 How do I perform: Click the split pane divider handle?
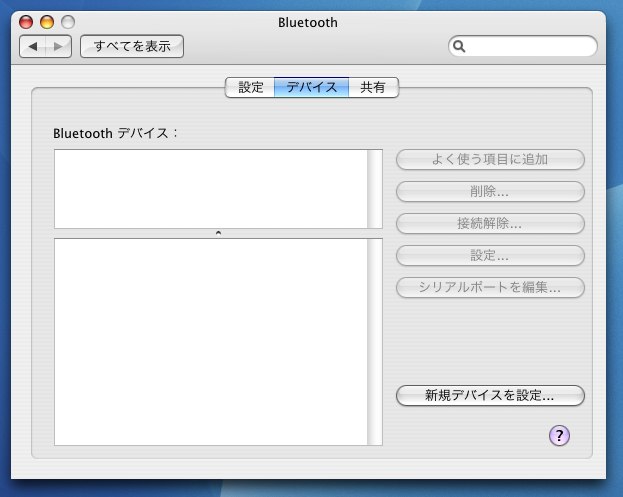[218, 233]
